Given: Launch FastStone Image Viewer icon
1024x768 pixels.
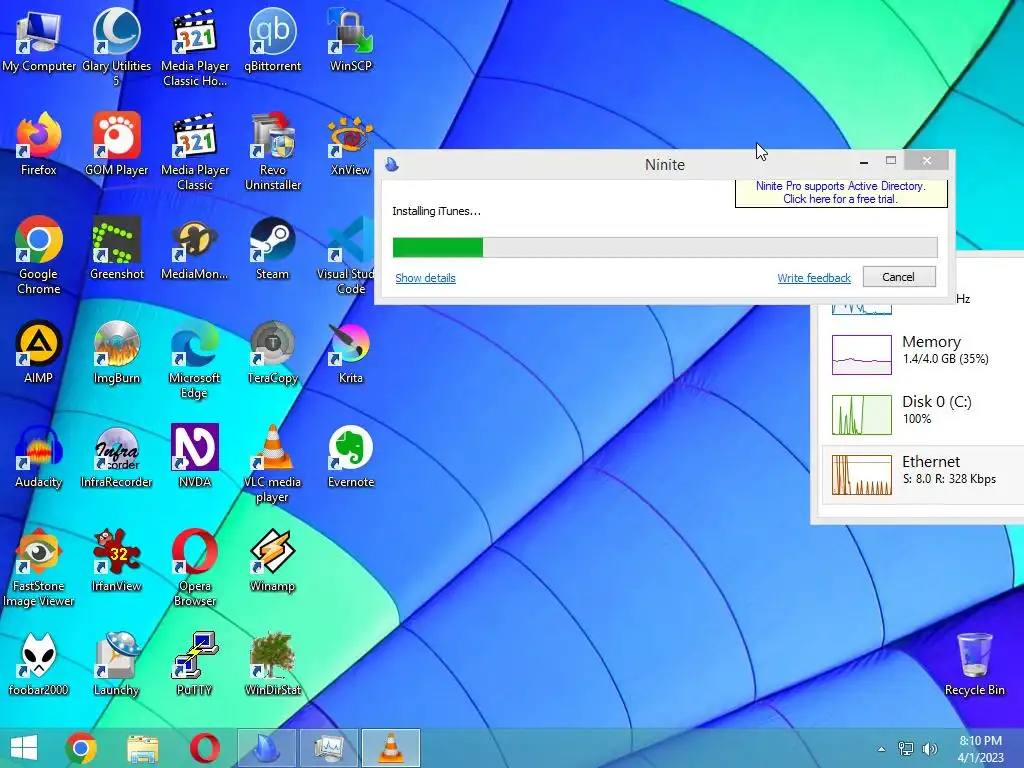Looking at the screenshot, I should point(39,567).
